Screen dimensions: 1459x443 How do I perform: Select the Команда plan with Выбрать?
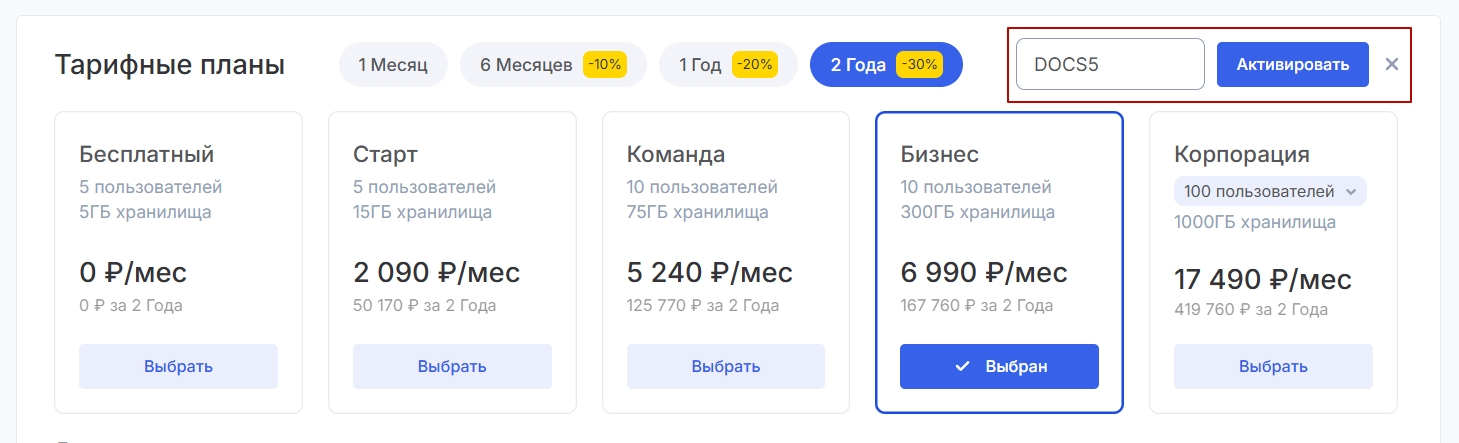pyautogui.click(x=726, y=366)
